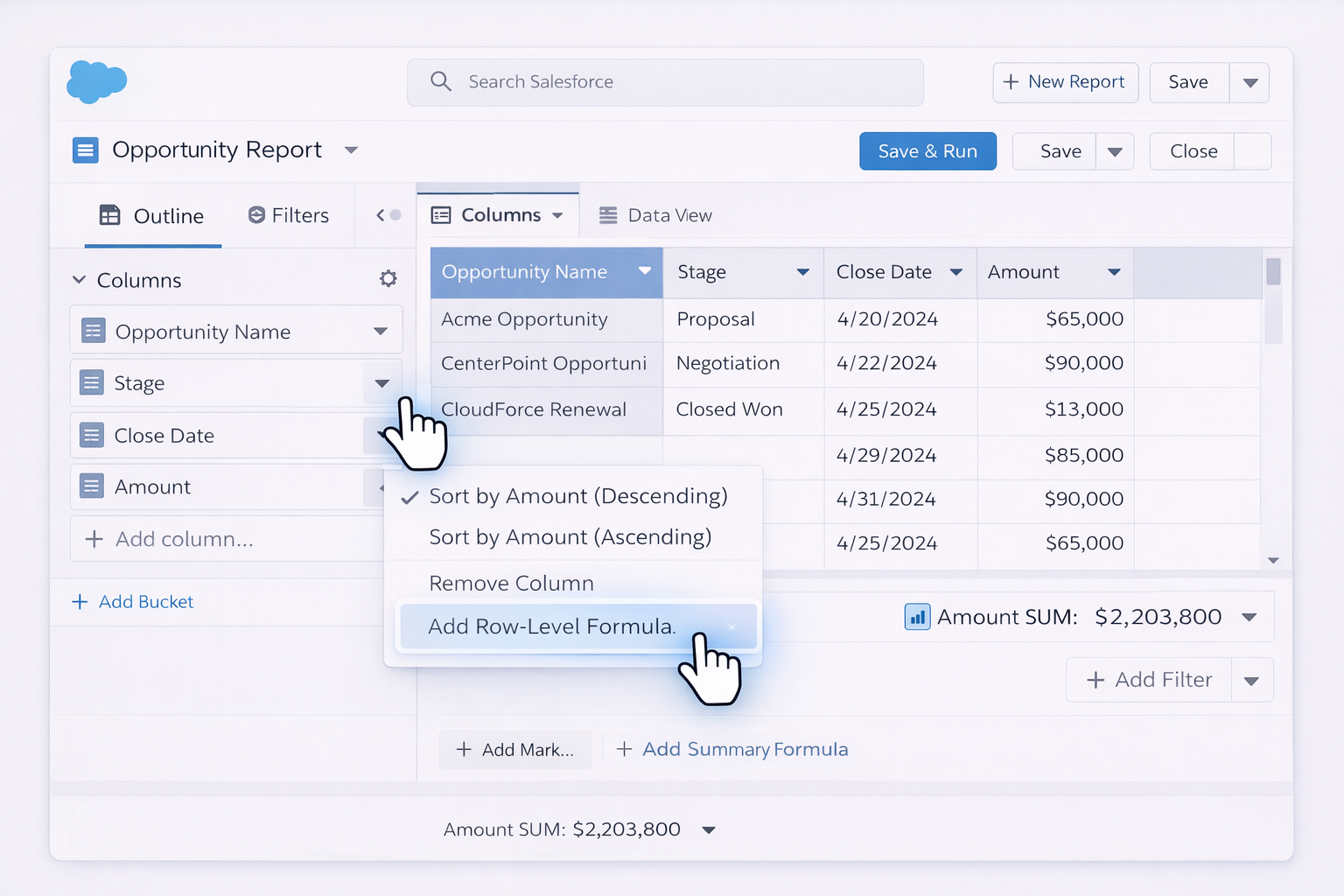Select the CloudForce Renewal cell
1344x896 pixels.
coord(547,409)
